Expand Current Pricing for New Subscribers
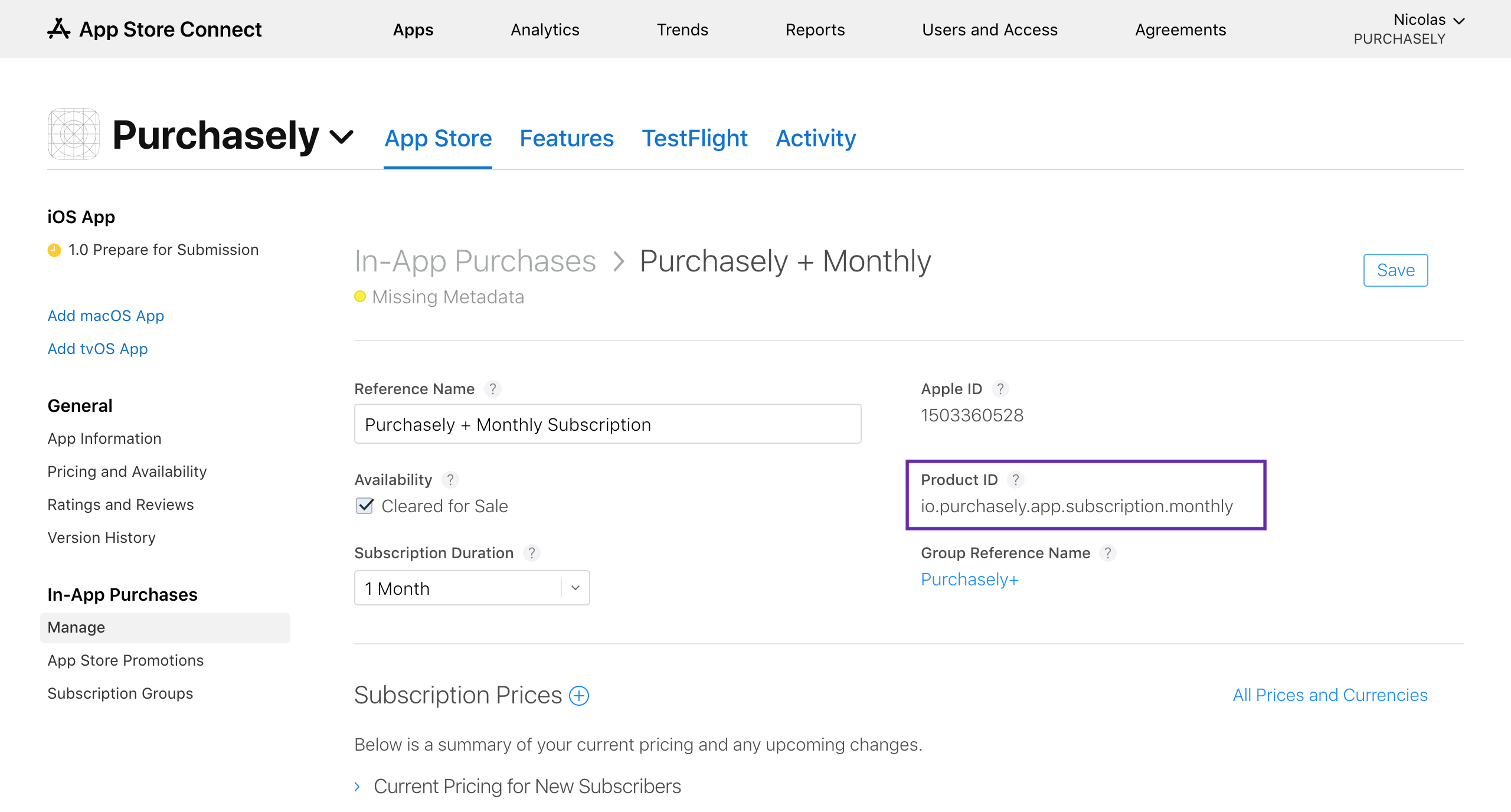Image resolution: width=1511 pixels, height=812 pixels. coord(357,787)
